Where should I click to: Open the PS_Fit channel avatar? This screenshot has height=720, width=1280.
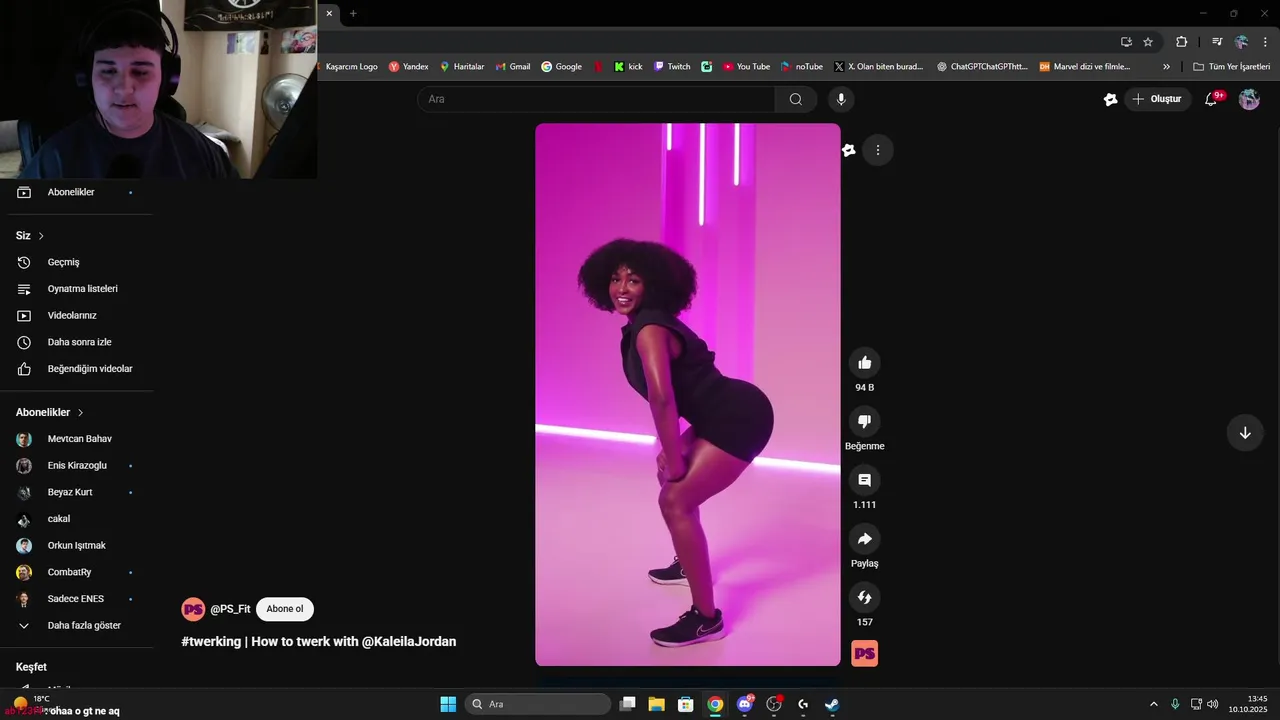click(193, 609)
